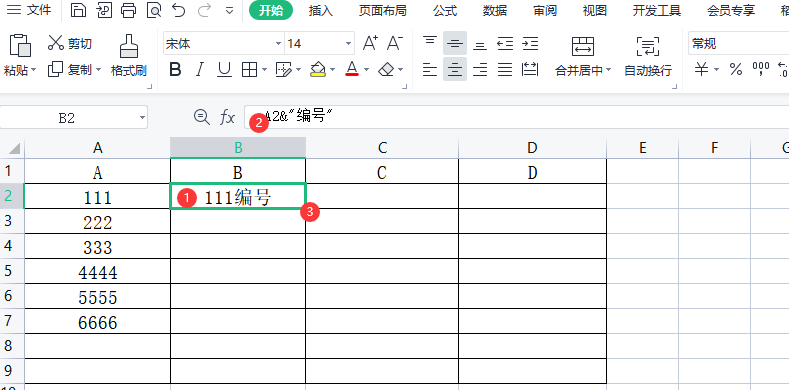
Task: Click the yellow fill color bucket
Action: [318, 69]
